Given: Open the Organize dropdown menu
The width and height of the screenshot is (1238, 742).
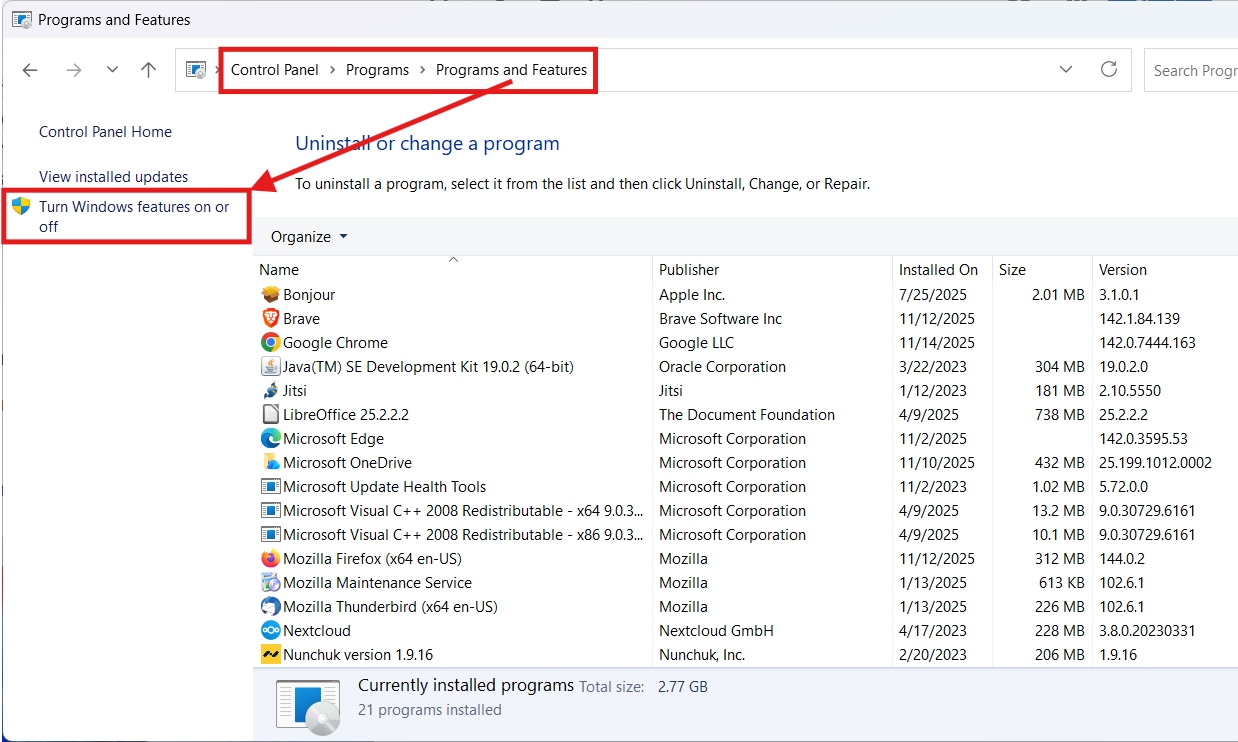Looking at the screenshot, I should pos(309,237).
